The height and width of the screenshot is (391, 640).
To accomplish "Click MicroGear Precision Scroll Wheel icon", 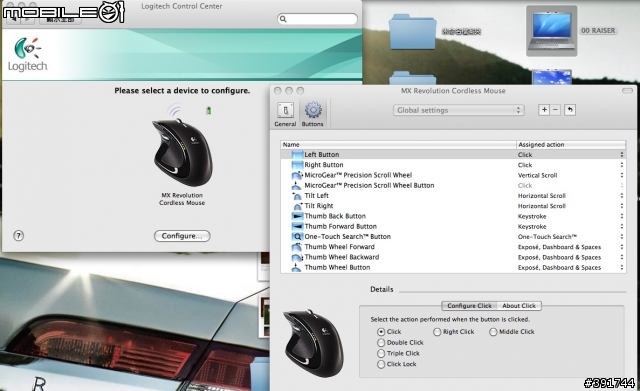I will coord(297,175).
